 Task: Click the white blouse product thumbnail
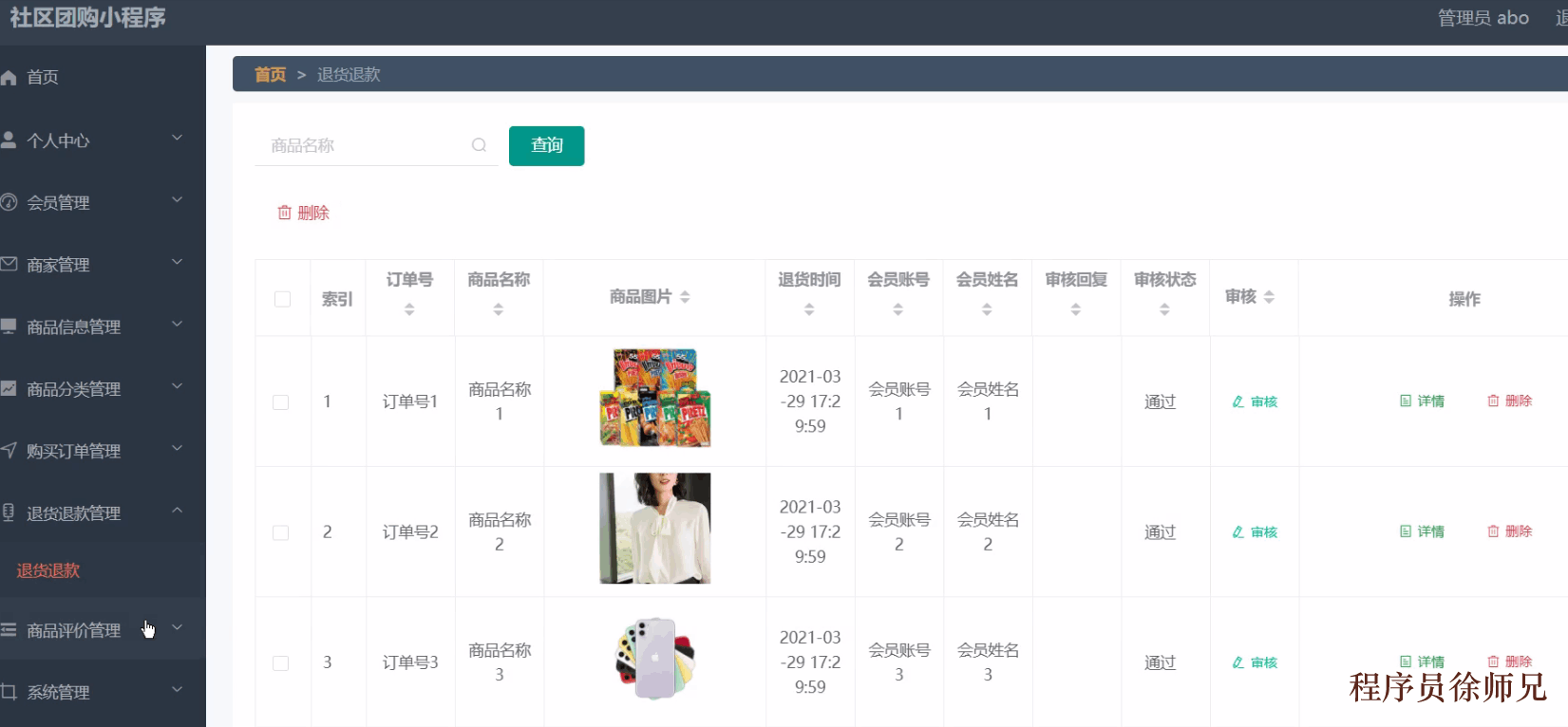tap(655, 529)
